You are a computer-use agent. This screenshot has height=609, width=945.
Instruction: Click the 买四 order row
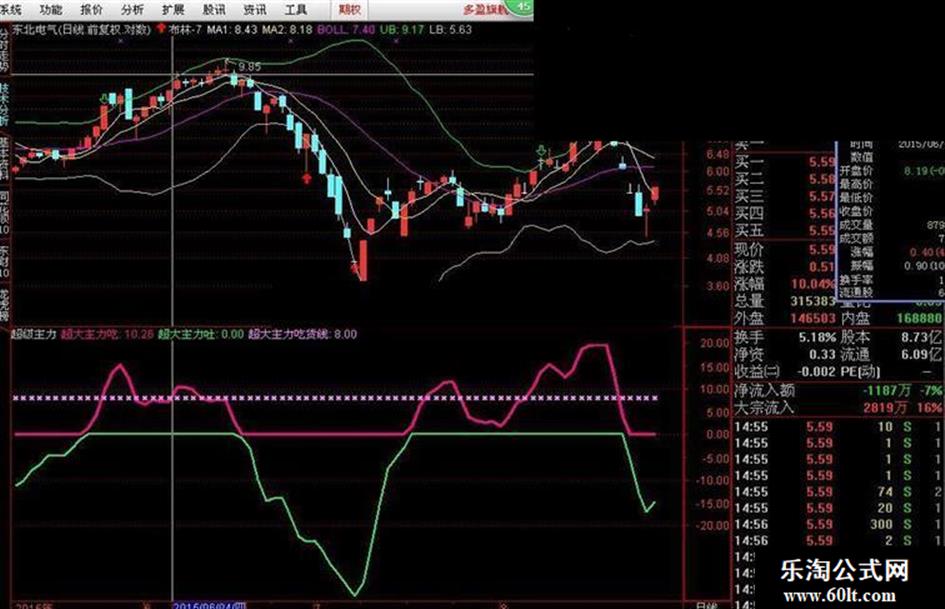(785, 213)
